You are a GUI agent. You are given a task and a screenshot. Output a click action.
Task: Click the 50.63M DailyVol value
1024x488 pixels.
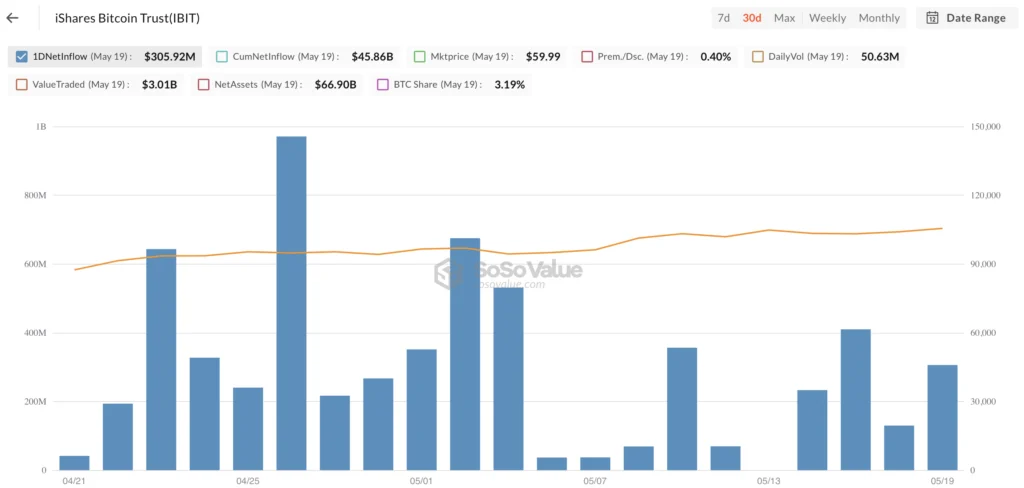(x=880, y=57)
